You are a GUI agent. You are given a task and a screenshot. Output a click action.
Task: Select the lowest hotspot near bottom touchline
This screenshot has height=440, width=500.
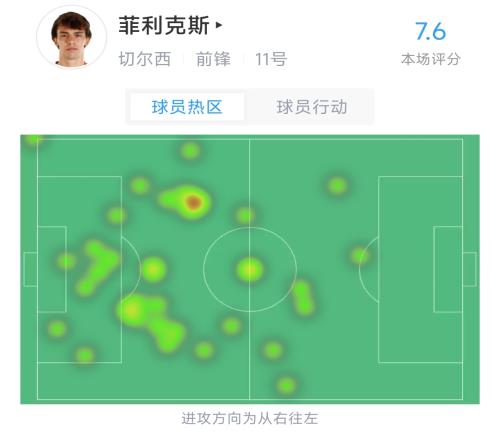tap(286, 385)
